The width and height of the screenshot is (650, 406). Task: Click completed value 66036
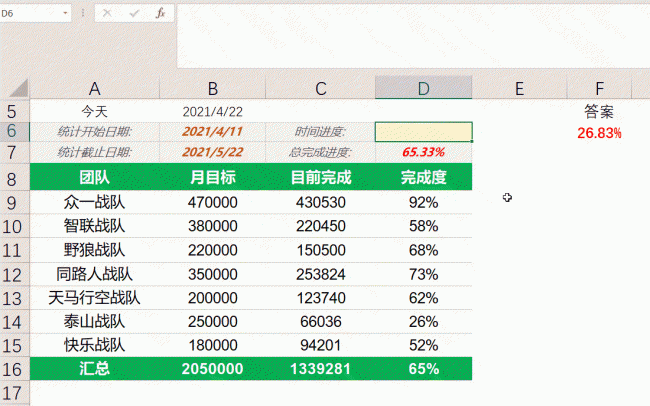coord(320,321)
